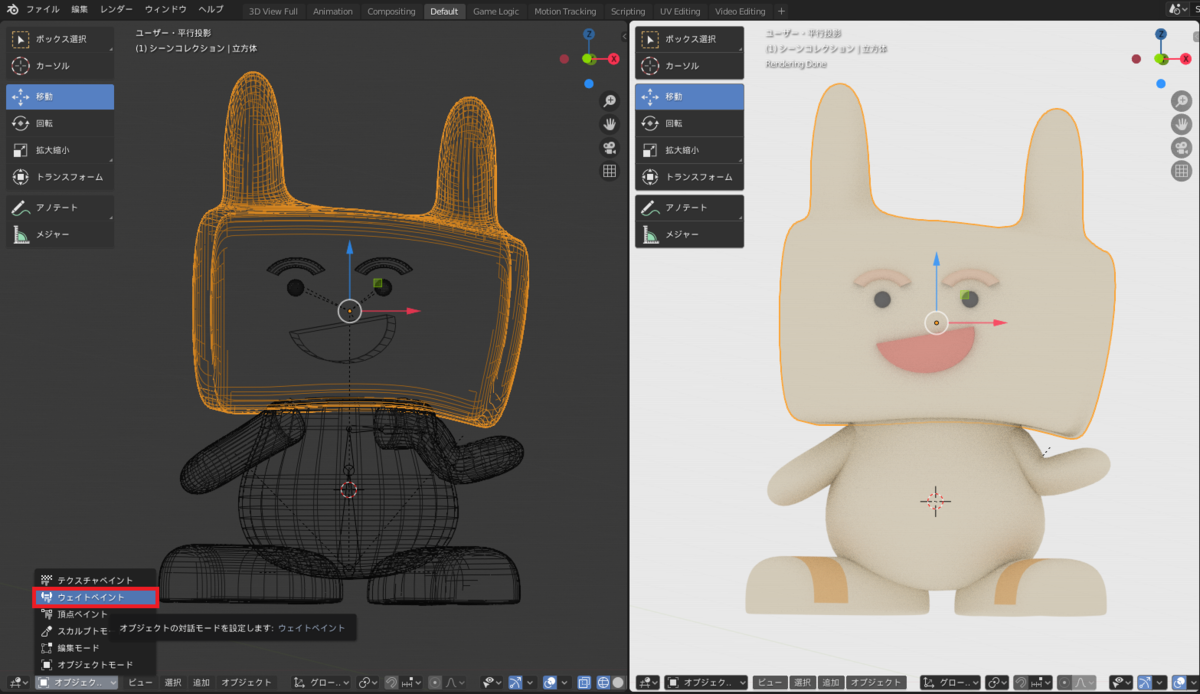Click zoom magnifier icon in right viewport
This screenshot has height=694, width=1200.
1181,101
